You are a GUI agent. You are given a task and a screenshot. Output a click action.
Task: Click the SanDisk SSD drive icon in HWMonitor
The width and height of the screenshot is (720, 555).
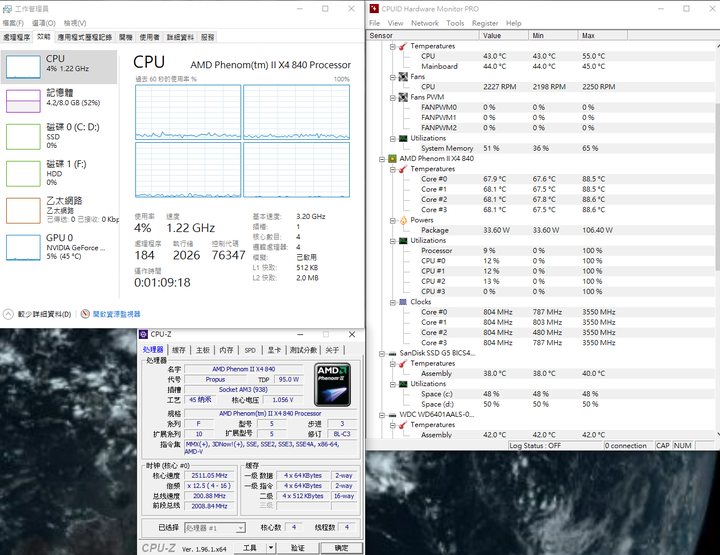click(x=392, y=353)
